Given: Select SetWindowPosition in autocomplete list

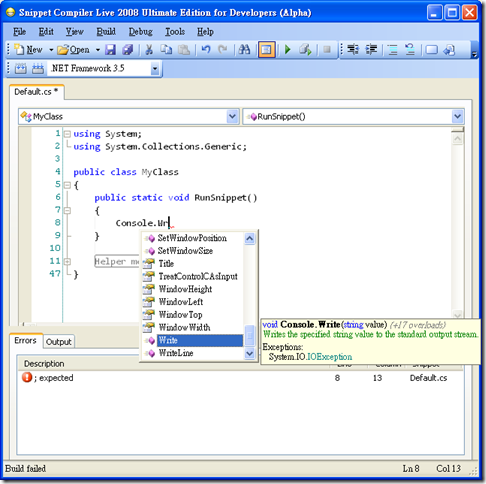Looking at the screenshot, I should 193,238.
